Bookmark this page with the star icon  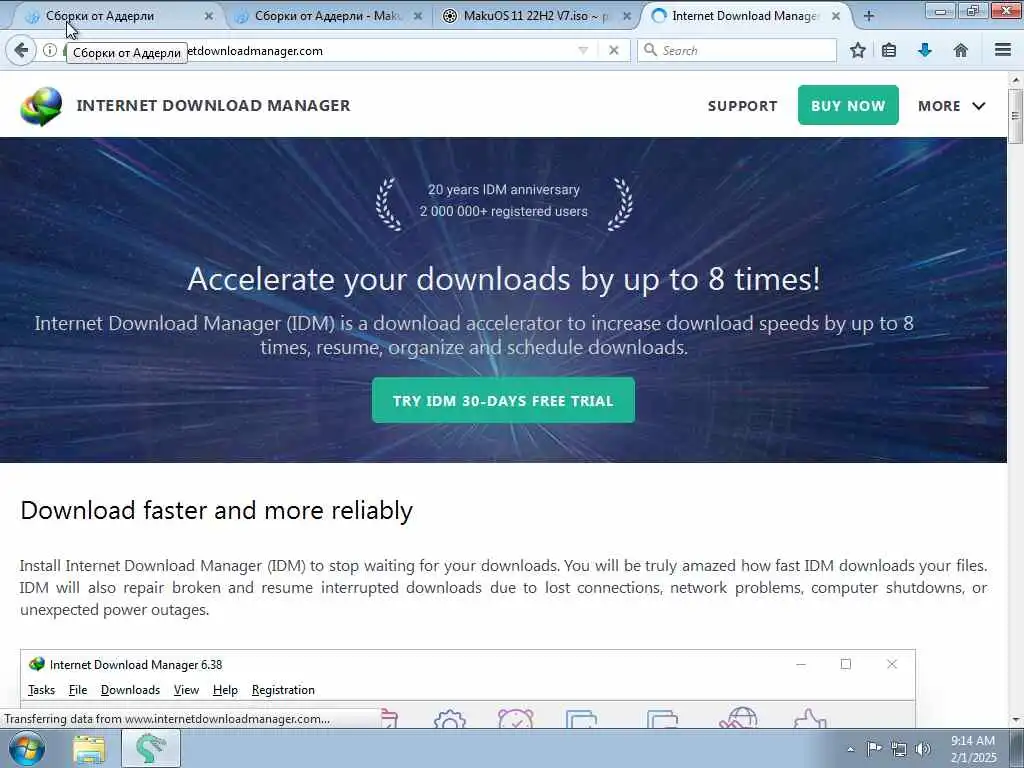coord(857,50)
